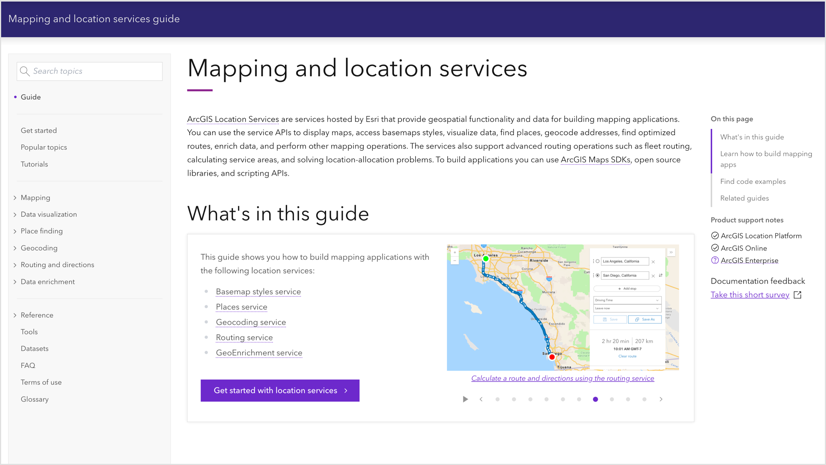Screen dimensions: 826x465
Task: Click the routing map thumbnail
Action: (x=563, y=307)
